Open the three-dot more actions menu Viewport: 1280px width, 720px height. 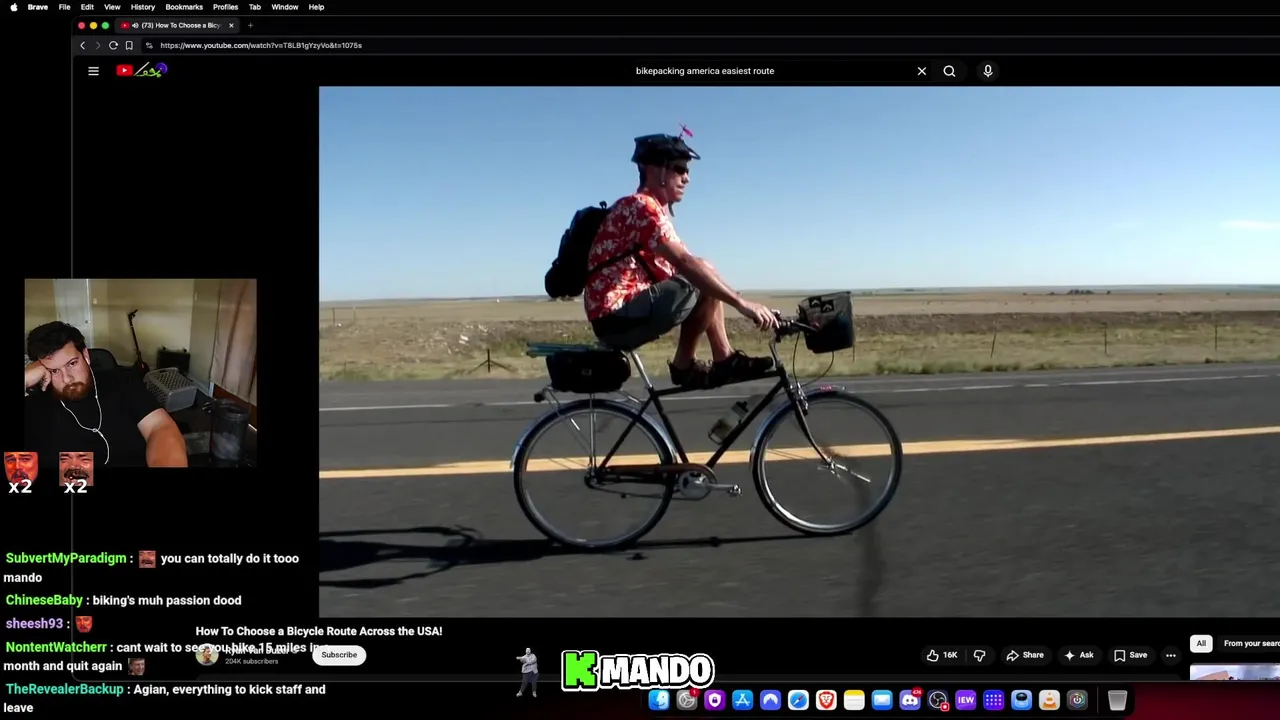click(x=1171, y=655)
